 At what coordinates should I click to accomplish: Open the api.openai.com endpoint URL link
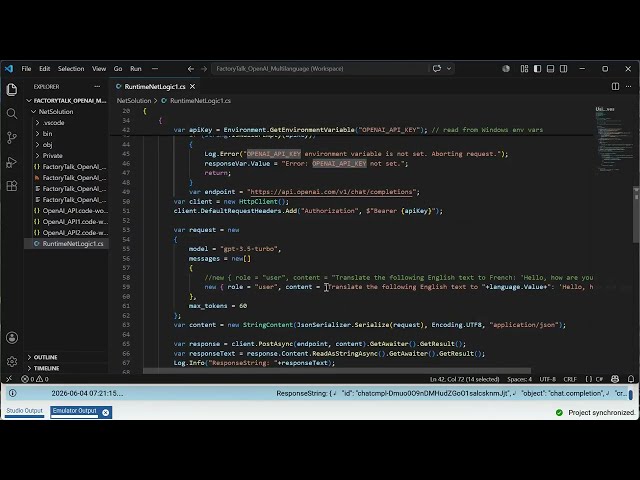pos(331,192)
